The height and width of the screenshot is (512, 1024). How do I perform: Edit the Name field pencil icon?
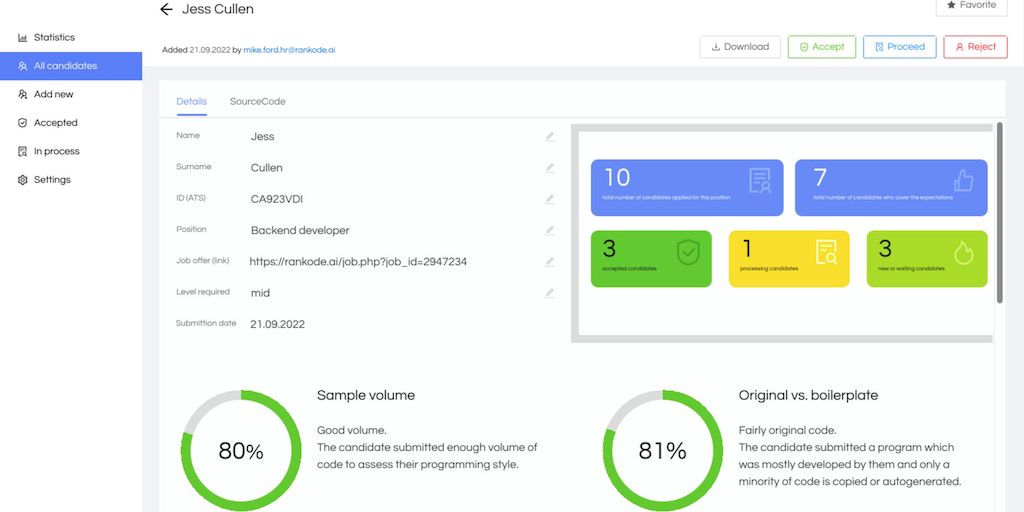550,136
